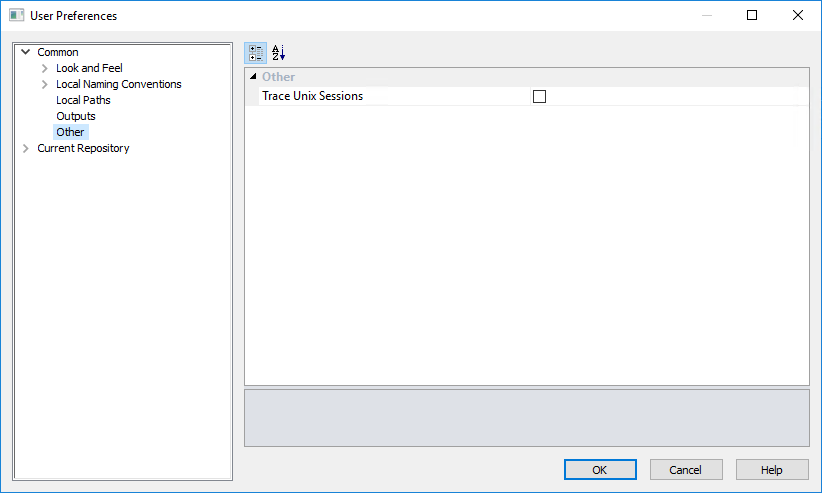The image size is (824, 493).
Task: Expand the Local Naming Conventions node
Action: (45, 84)
